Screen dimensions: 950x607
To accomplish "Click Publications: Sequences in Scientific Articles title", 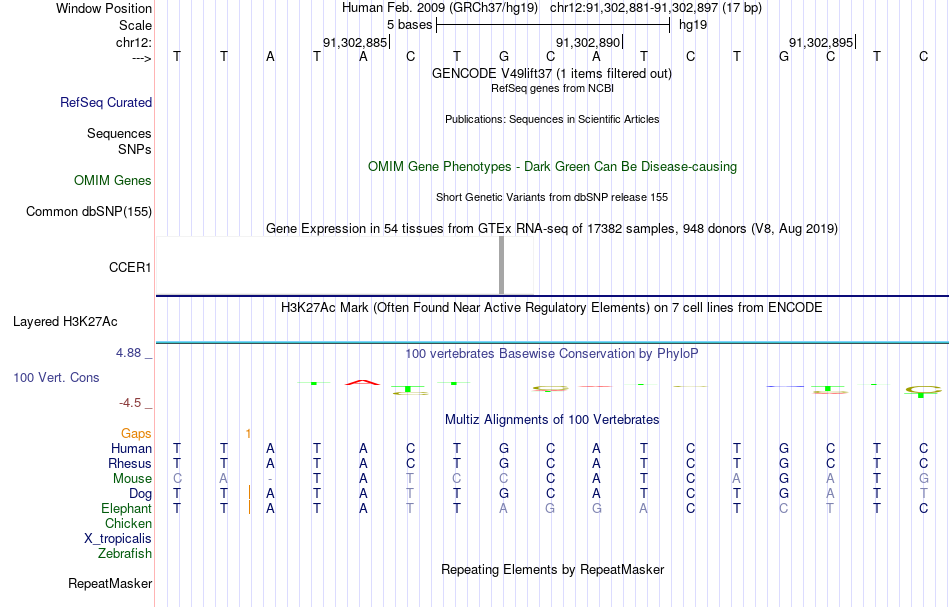I will coord(552,119).
